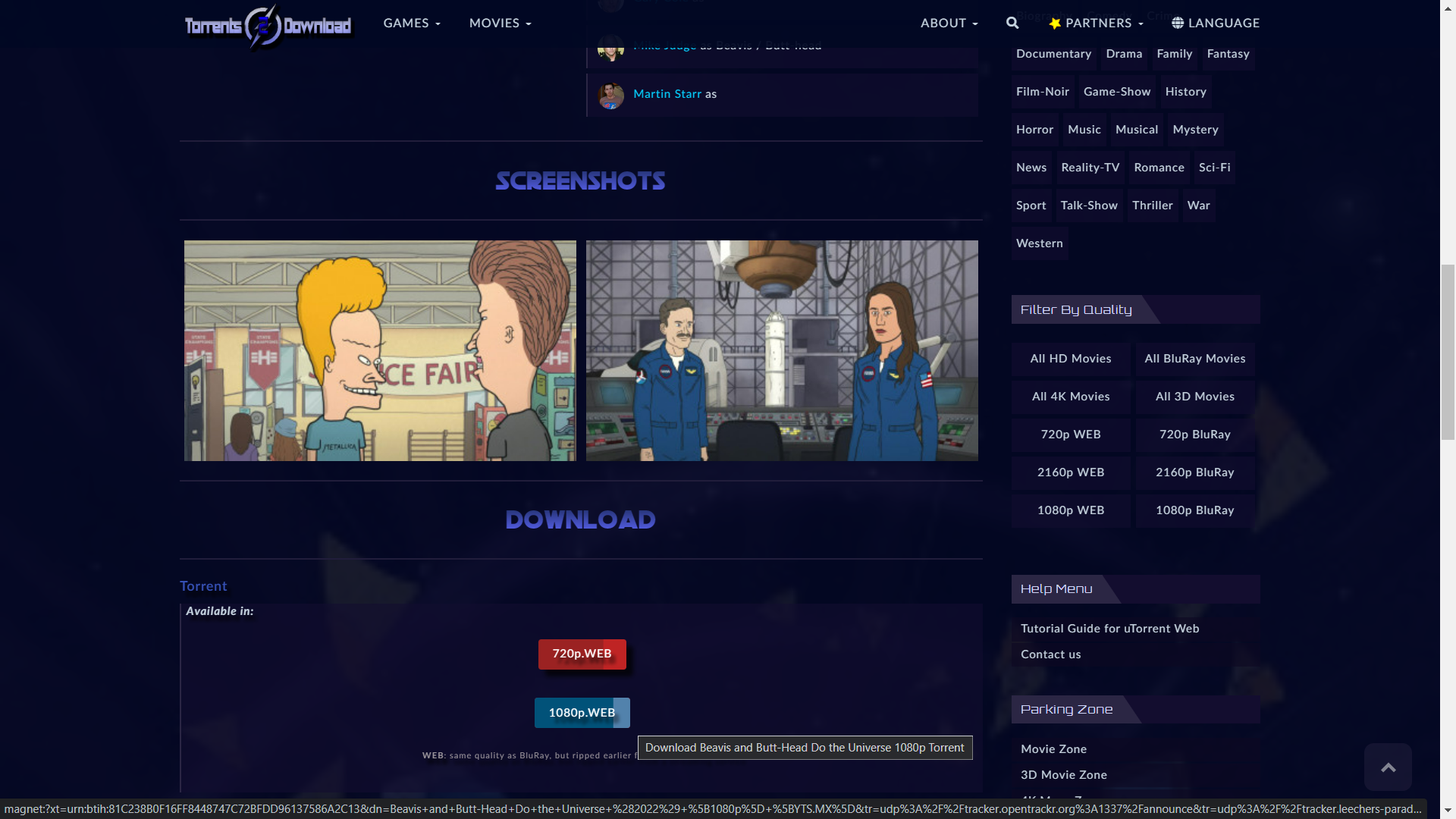Go to the War genre
The width and height of the screenshot is (1456, 819).
[x=1198, y=206]
